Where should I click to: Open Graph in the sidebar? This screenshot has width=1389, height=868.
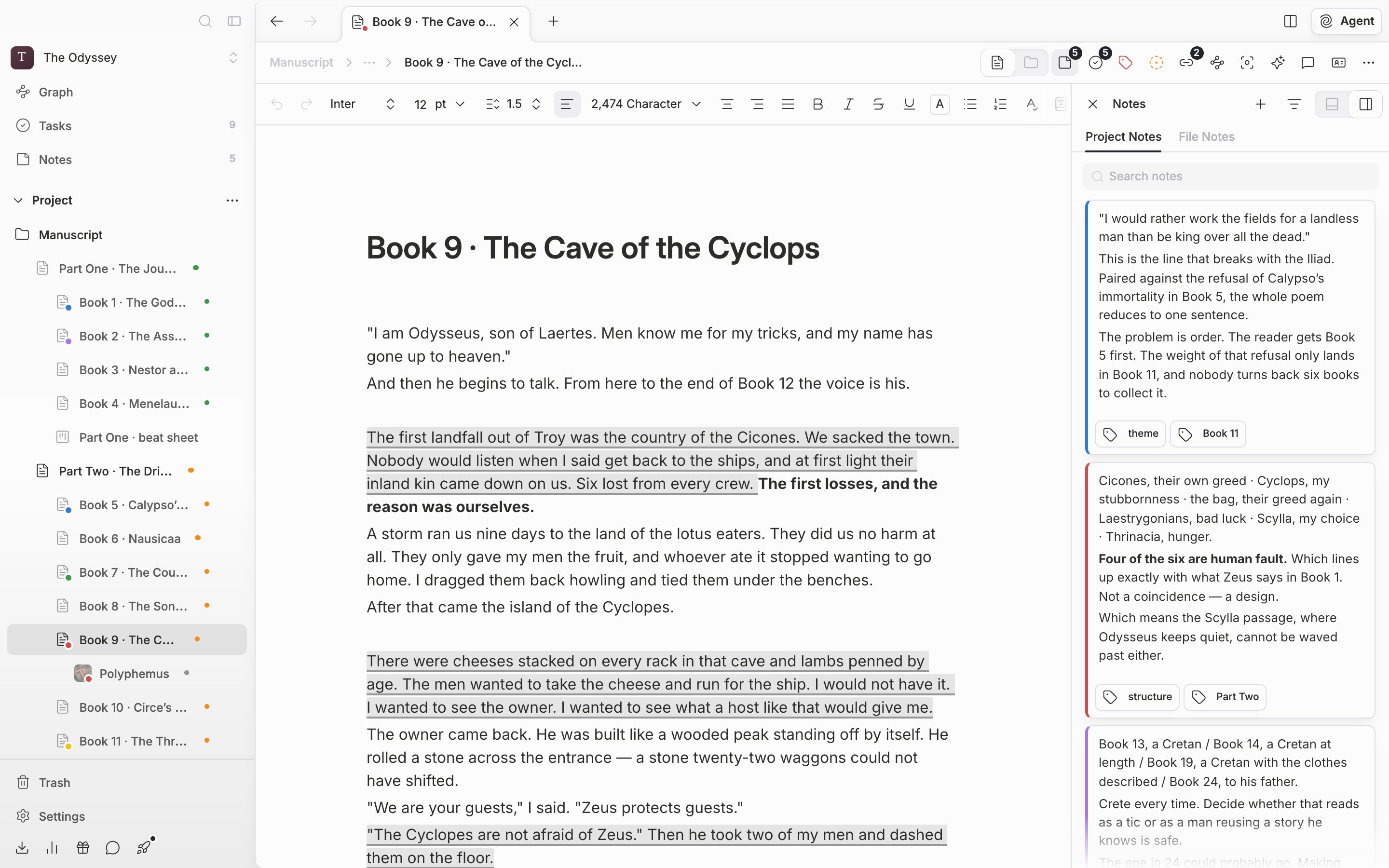(x=127, y=92)
